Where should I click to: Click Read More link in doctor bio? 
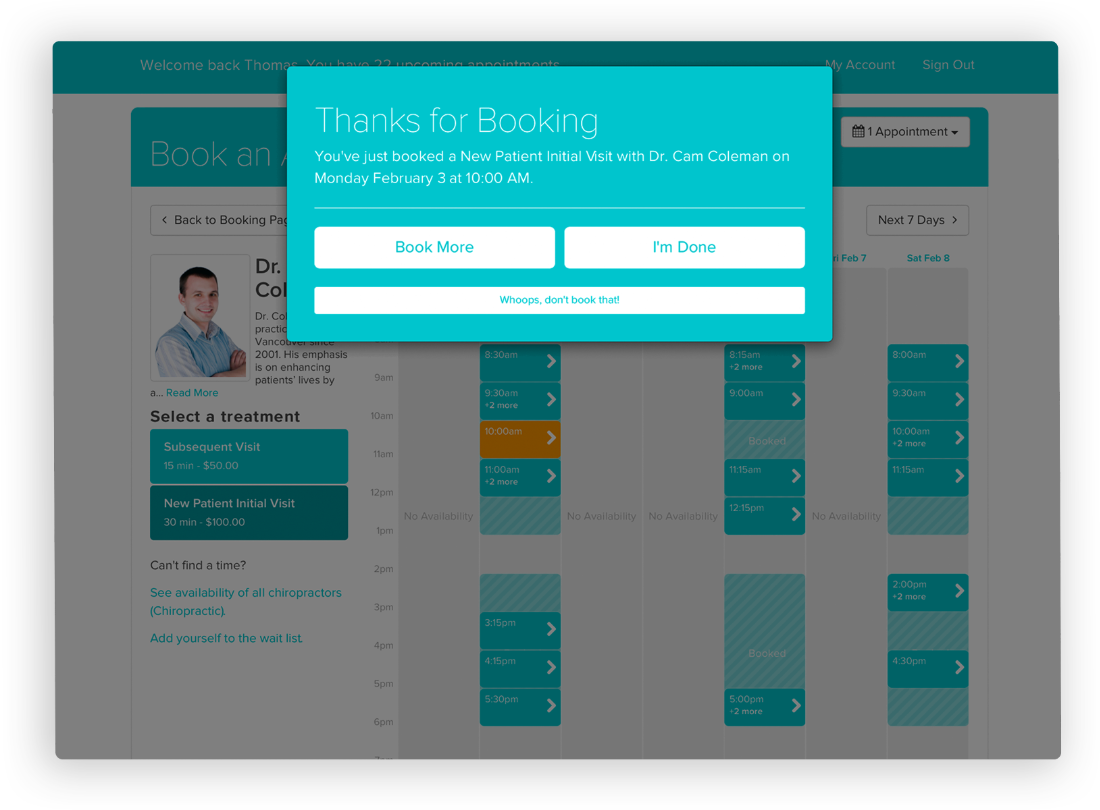pyautogui.click(x=192, y=393)
